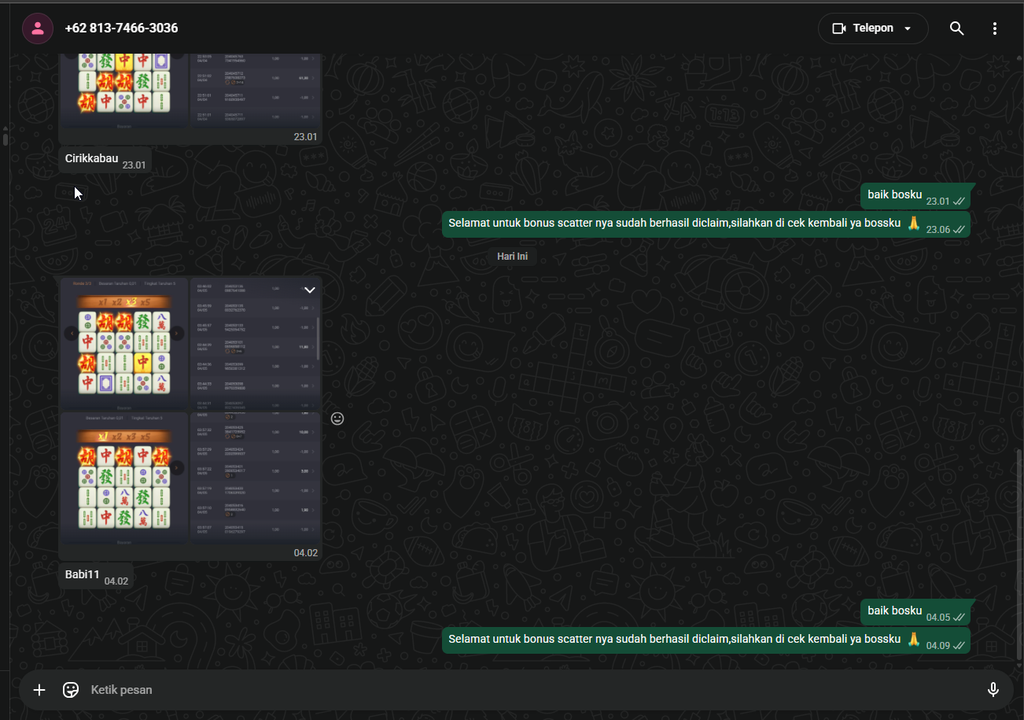Viewport: 1024px width, 720px height.
Task: Open message options chevron on image
Action: tap(310, 290)
